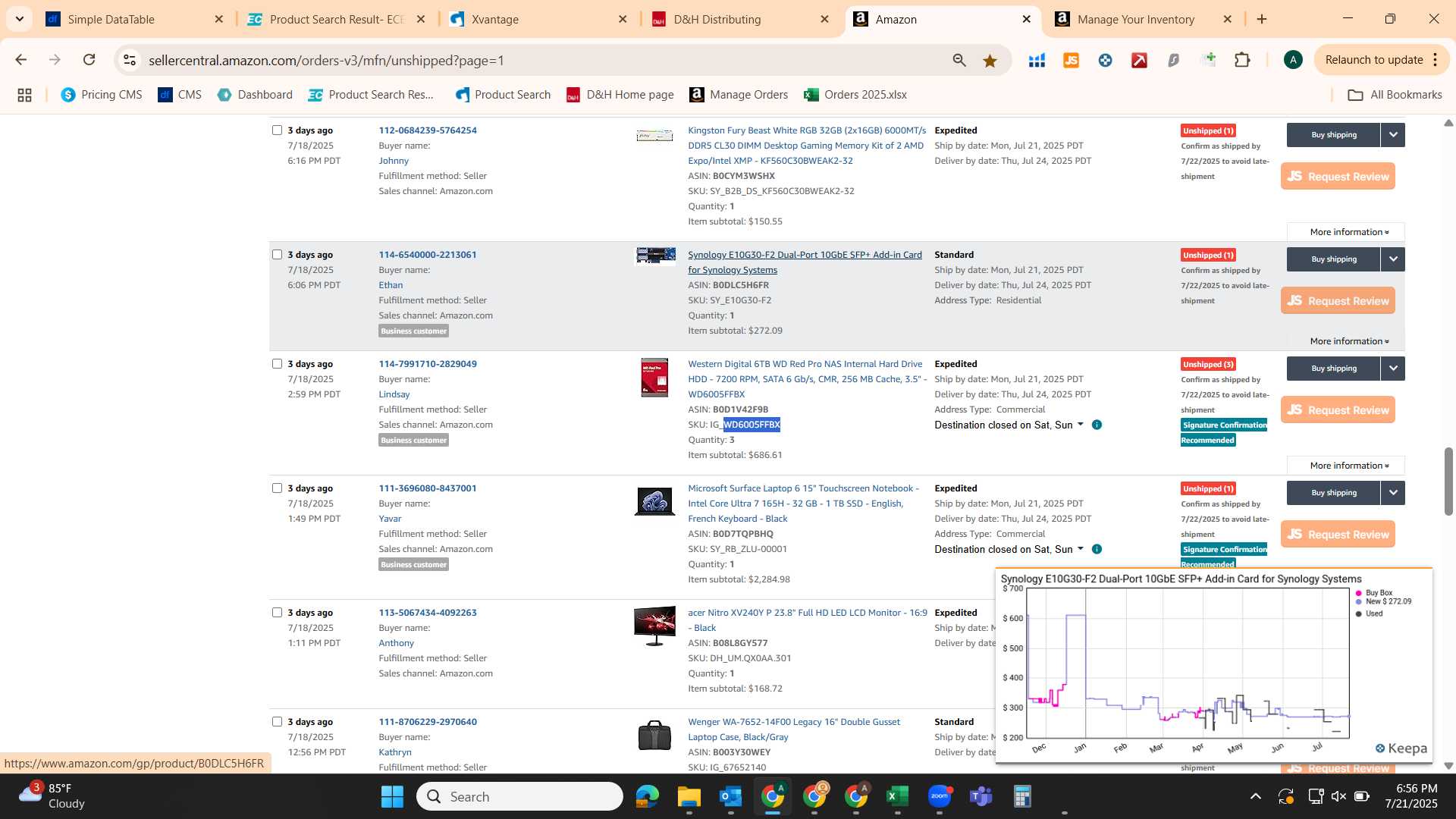Screen dimensions: 1456x819
Task: Reload the Seller Central page
Action: [x=89, y=60]
